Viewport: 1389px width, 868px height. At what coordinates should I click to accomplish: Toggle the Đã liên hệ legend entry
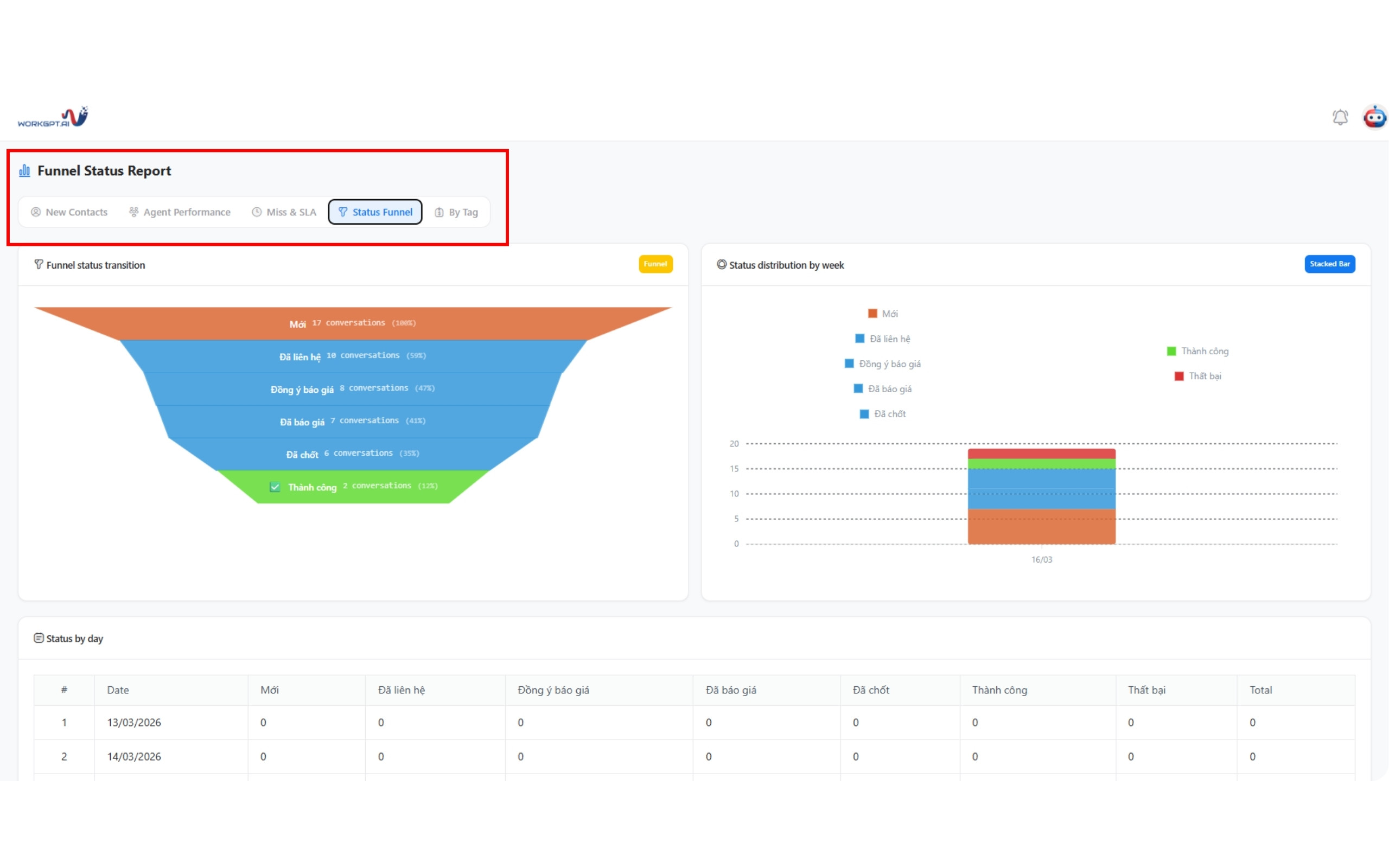click(x=883, y=339)
